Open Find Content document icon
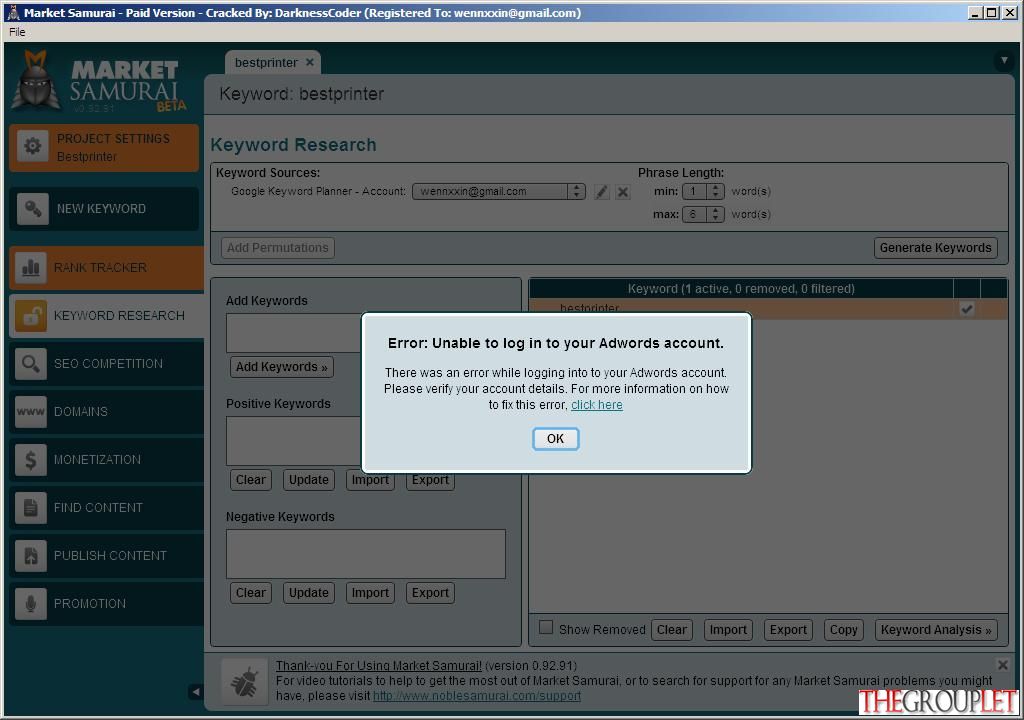This screenshot has height=720, width=1024. click(31, 508)
